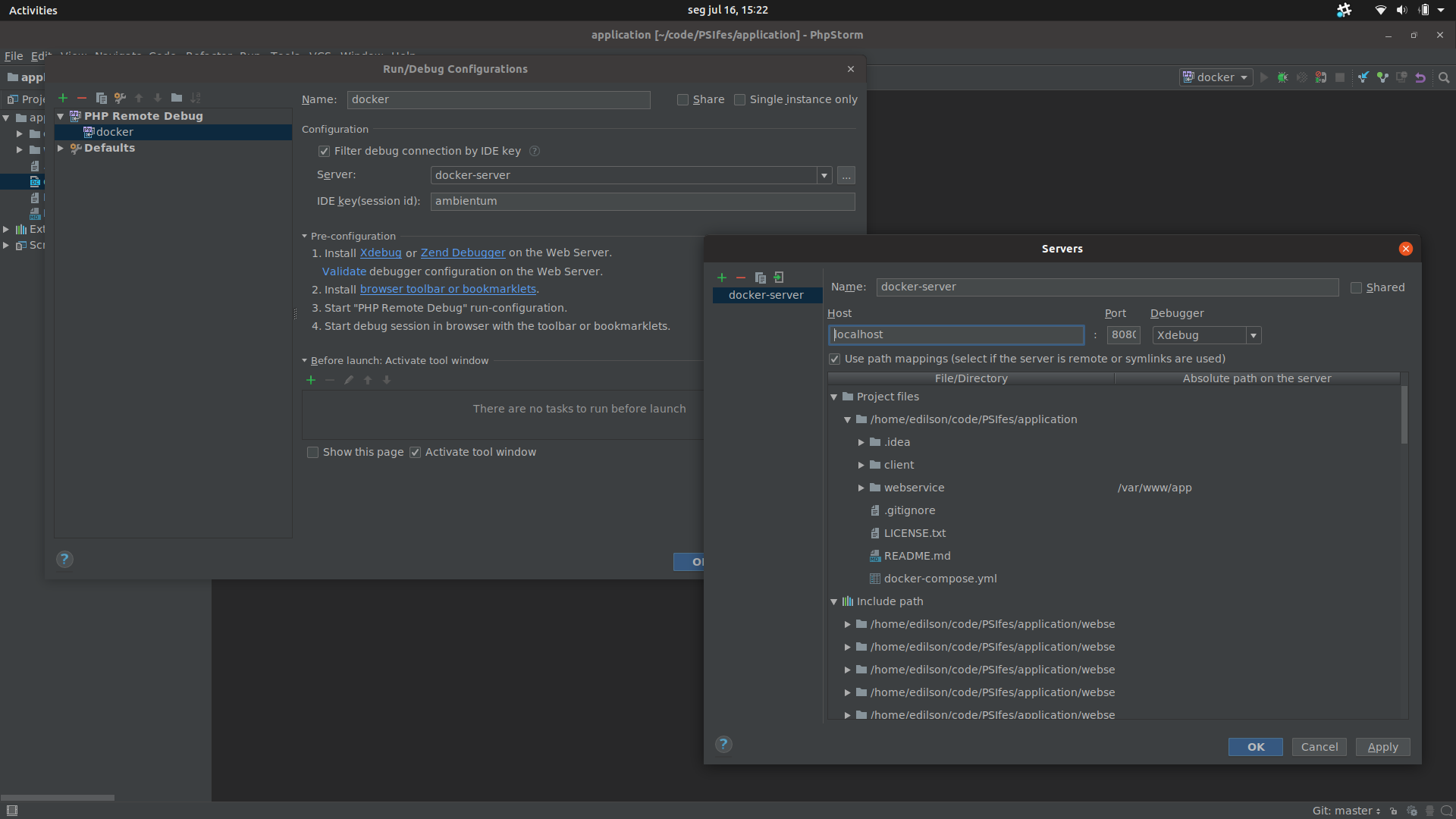
Task: Sort configurations alphabetically
Action: (196, 98)
